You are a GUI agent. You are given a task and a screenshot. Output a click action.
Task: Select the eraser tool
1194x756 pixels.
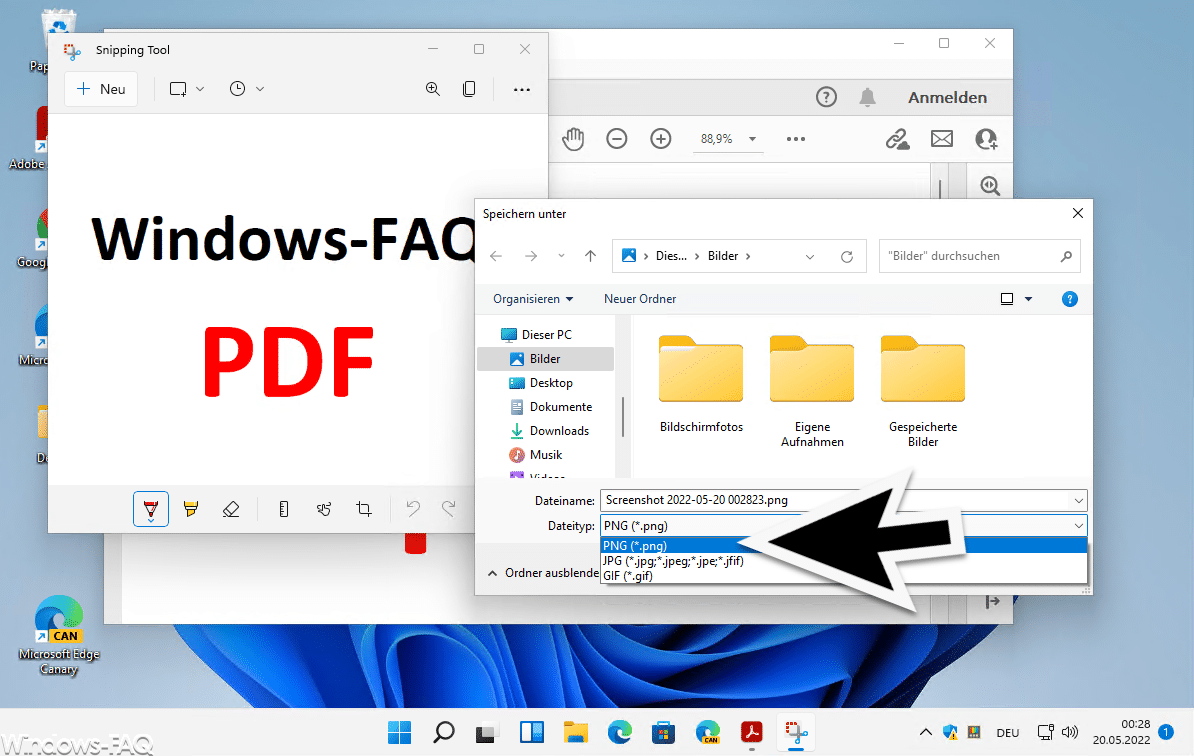(231, 509)
